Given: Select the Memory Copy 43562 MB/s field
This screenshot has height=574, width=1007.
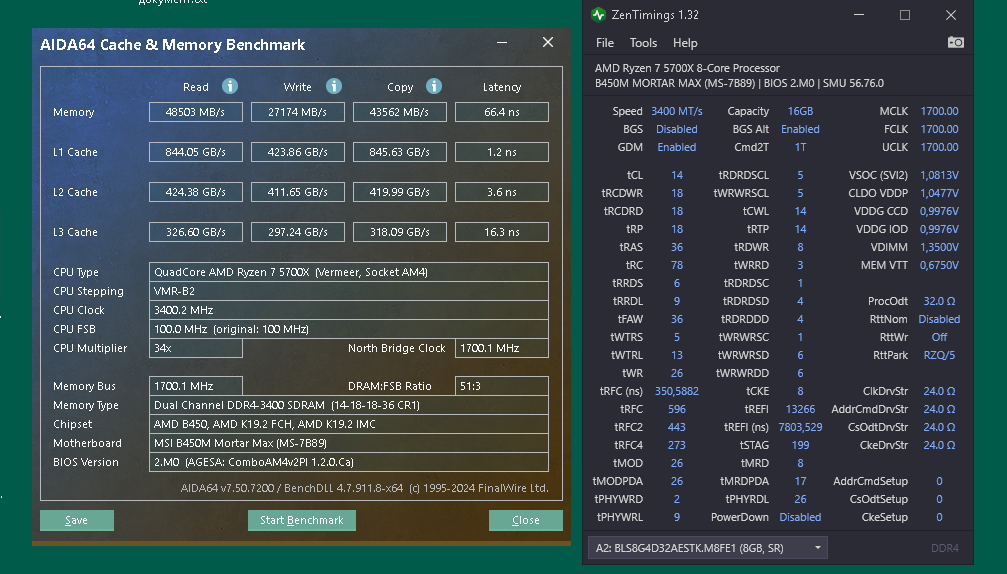Looking at the screenshot, I should point(399,112).
